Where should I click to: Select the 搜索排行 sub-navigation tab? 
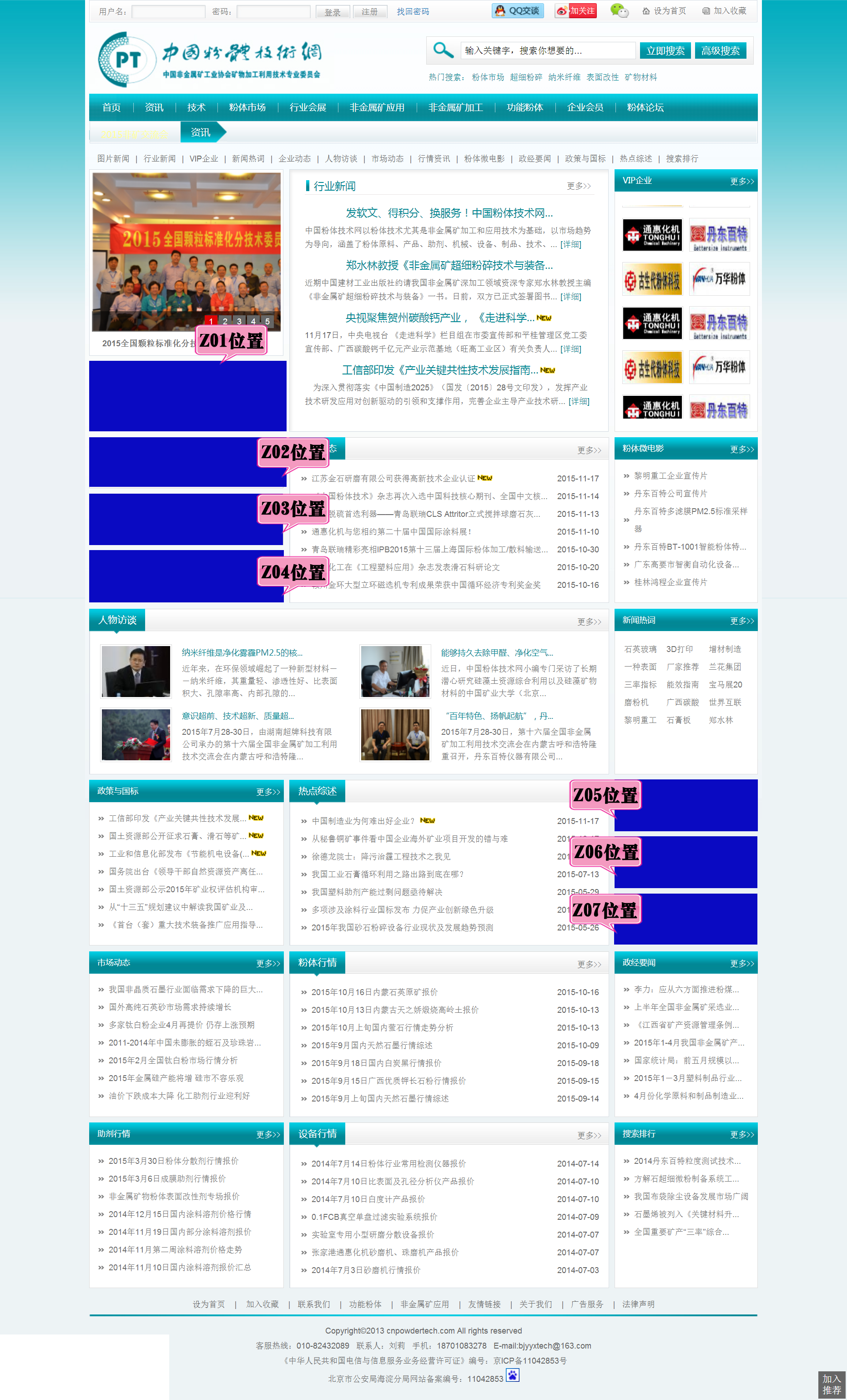tap(682, 158)
